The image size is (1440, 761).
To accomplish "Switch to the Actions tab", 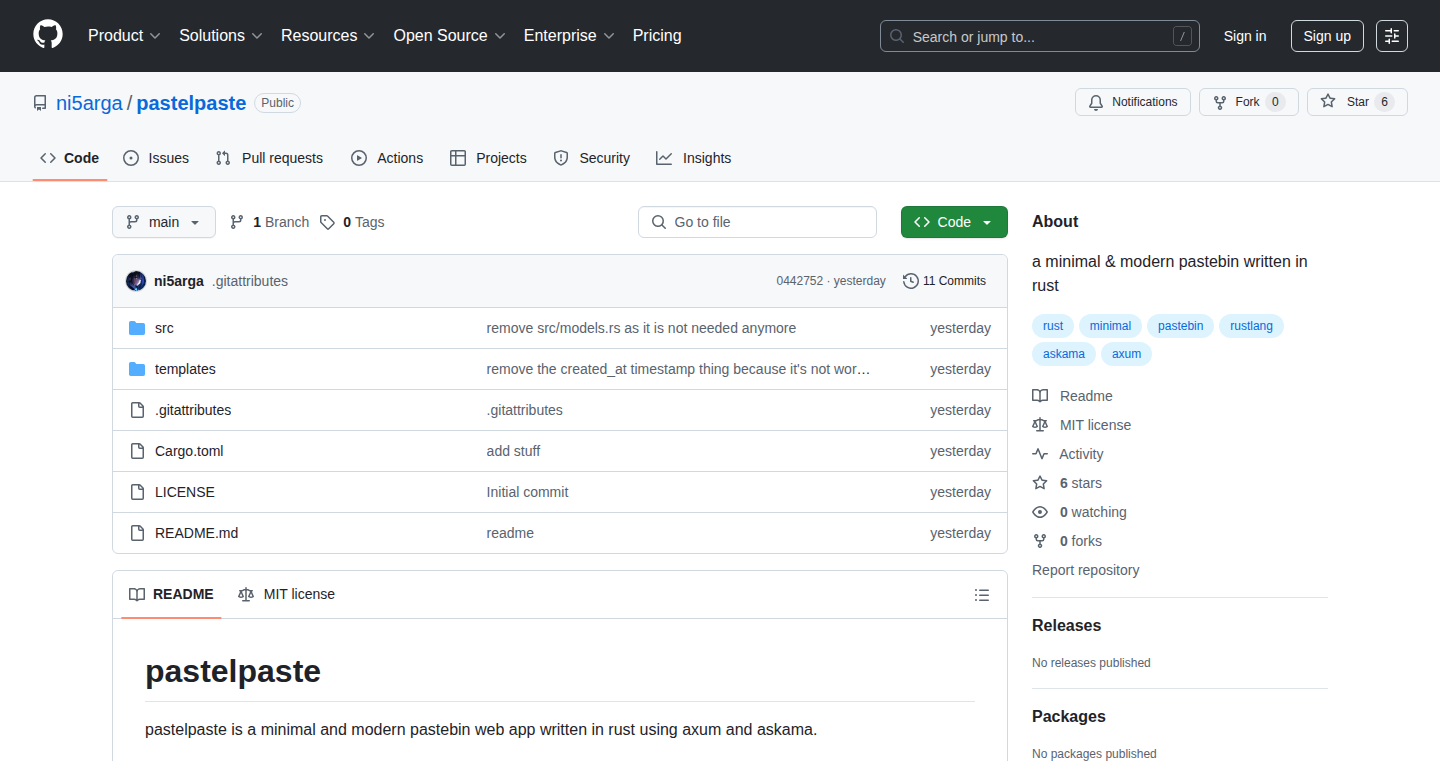I will [387, 158].
